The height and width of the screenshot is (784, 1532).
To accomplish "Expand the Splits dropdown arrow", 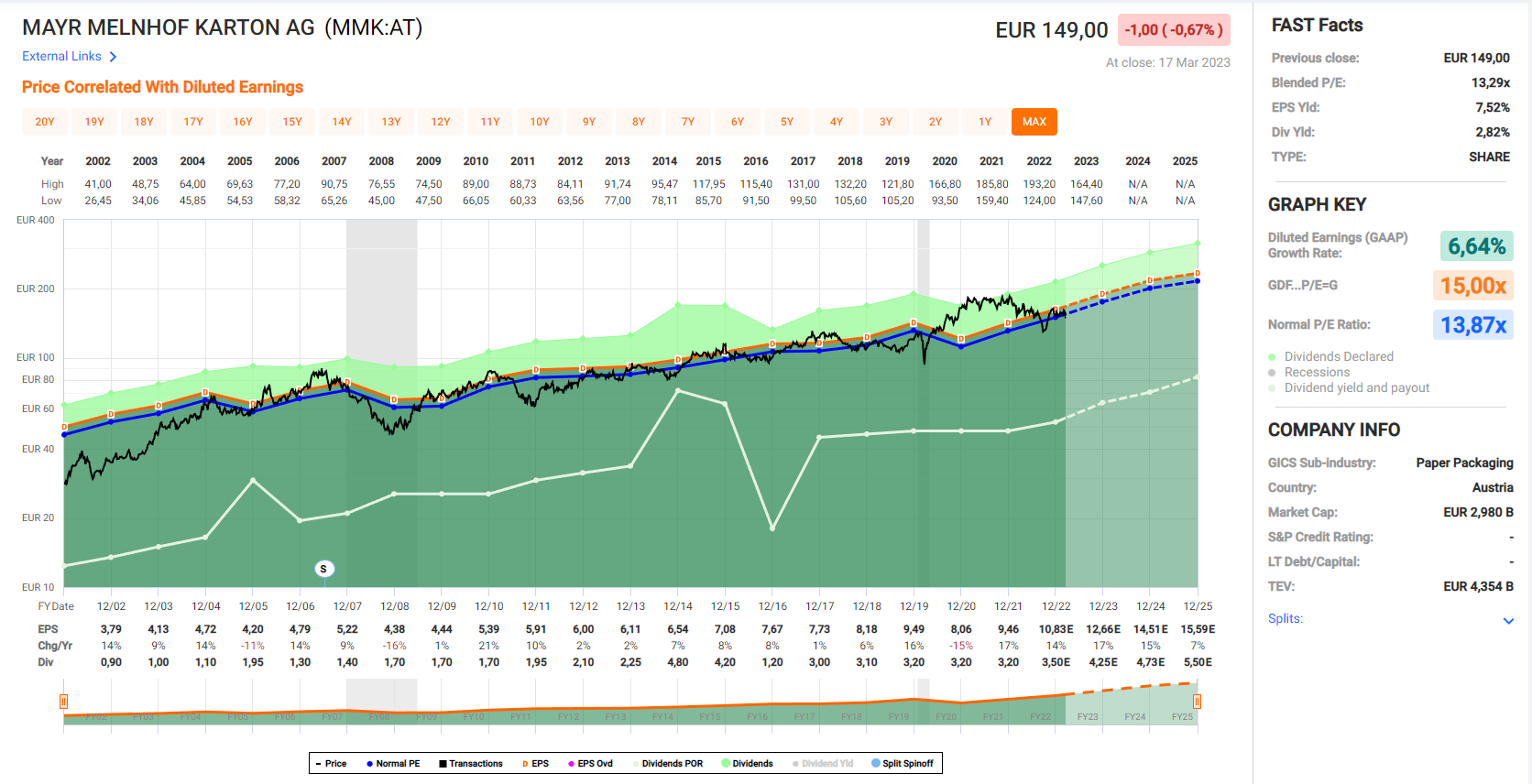I will point(1508,621).
